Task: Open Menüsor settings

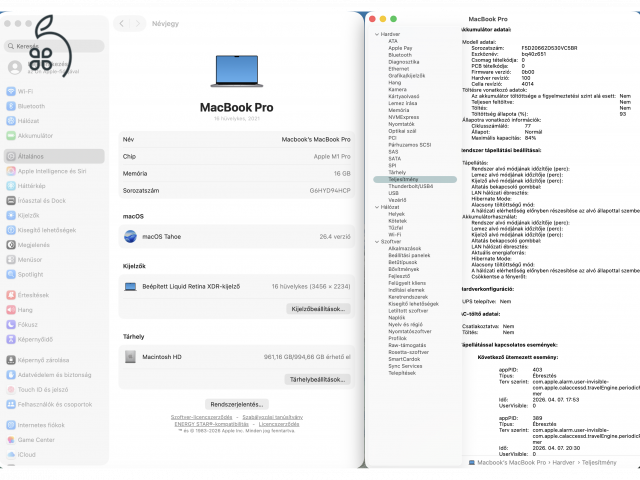Action: pyautogui.click(x=24, y=260)
